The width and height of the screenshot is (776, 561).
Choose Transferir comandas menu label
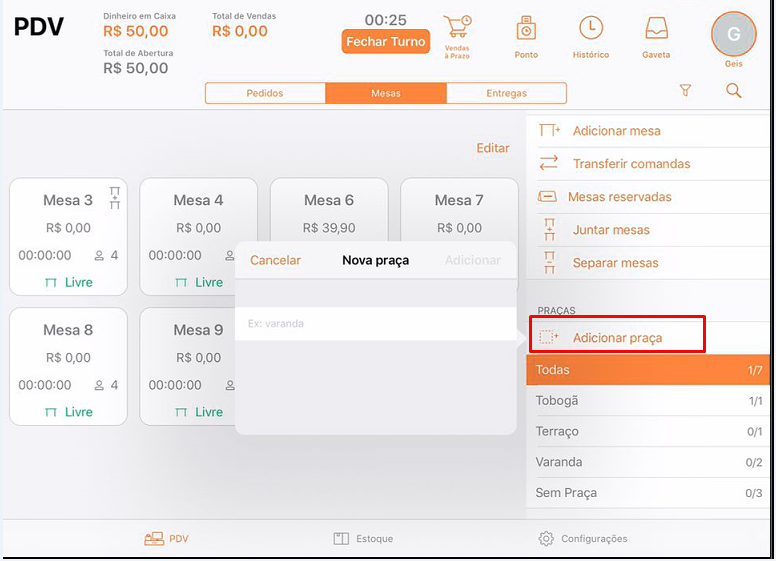(631, 164)
